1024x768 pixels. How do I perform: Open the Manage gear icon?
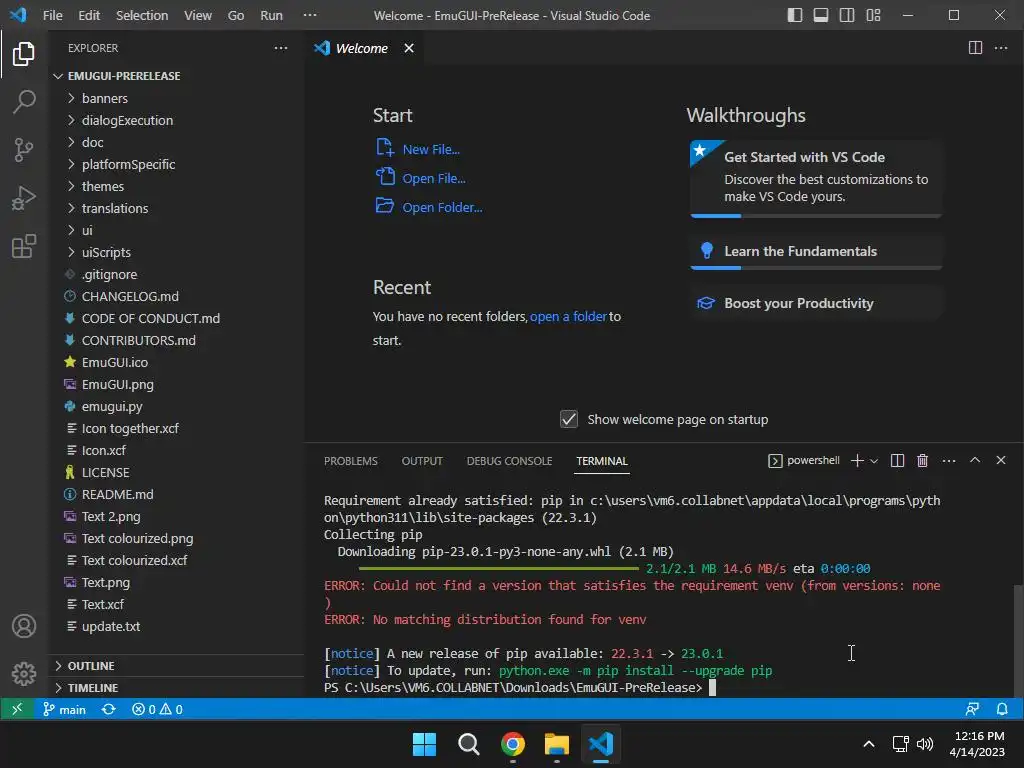24,673
